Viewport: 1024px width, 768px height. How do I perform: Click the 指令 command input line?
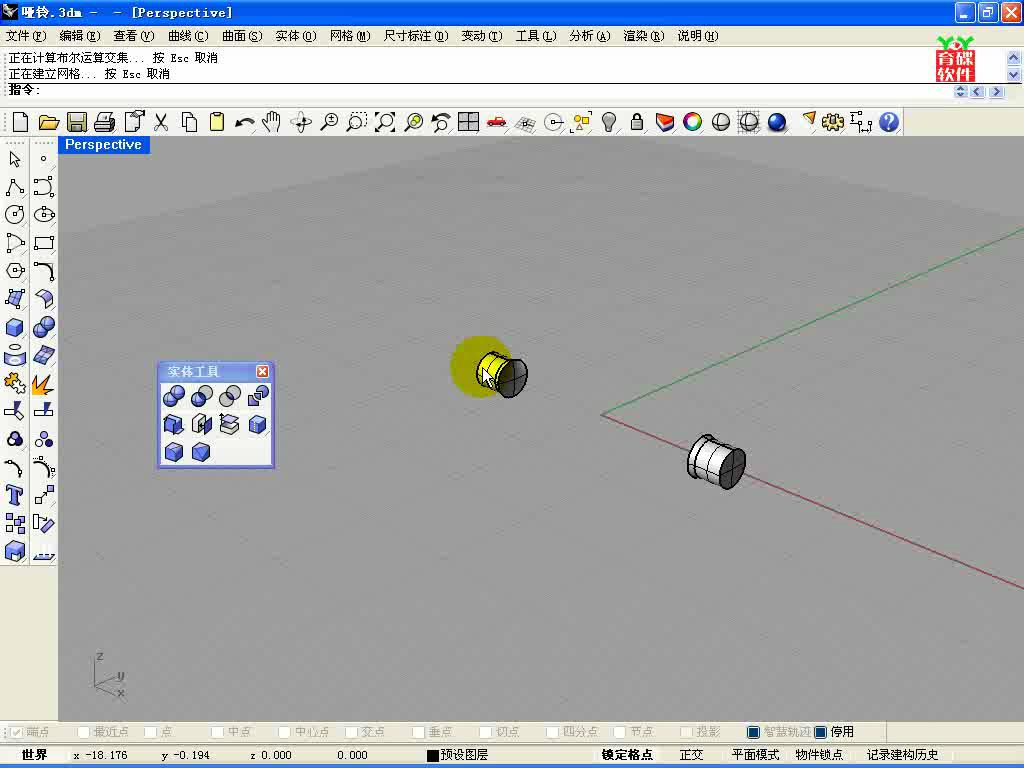pos(483,91)
